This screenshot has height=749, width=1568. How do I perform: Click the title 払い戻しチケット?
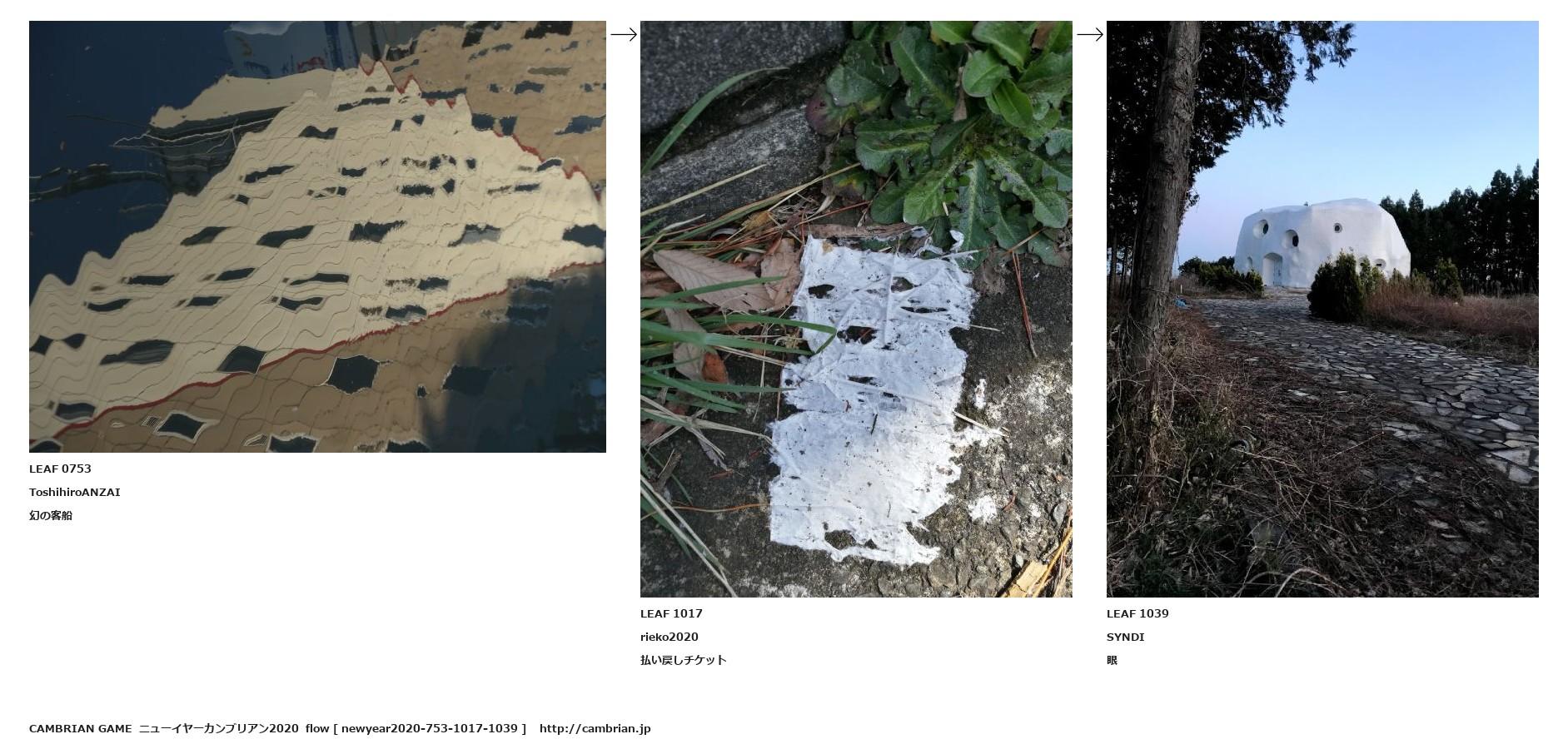click(684, 660)
